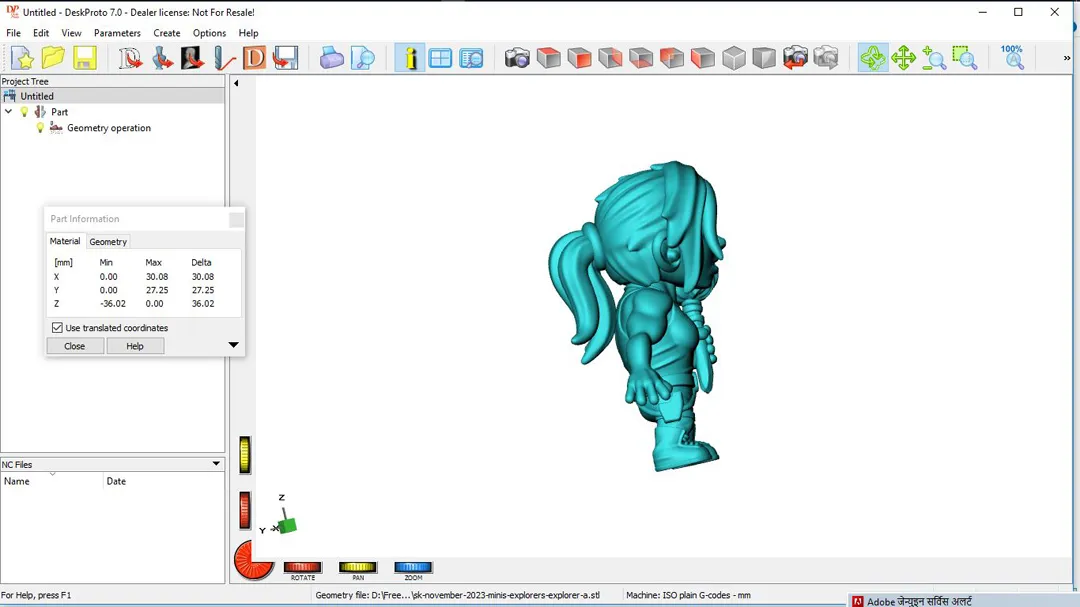Open print preview with the page magnifier icon

click(x=362, y=58)
